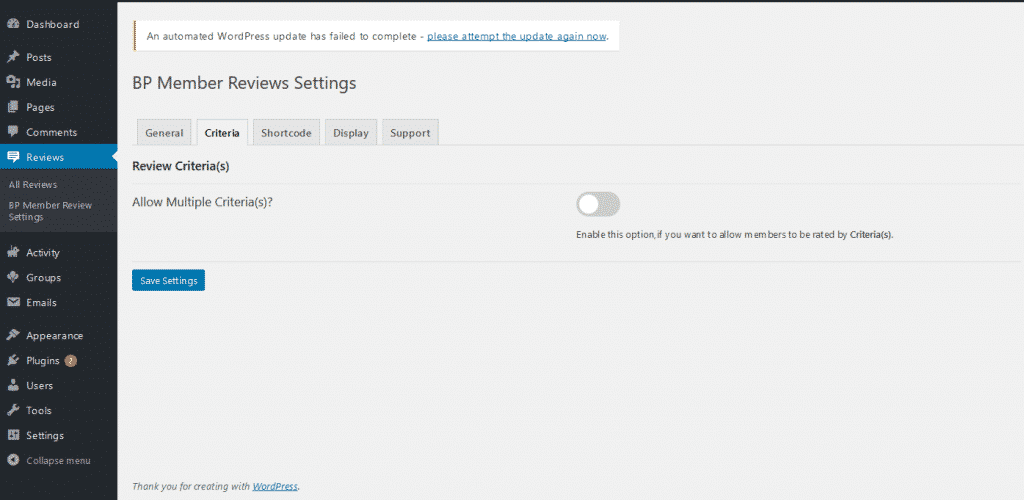Viewport: 1024px width, 500px height.
Task: Click the Comments bubble icon
Action: (12, 132)
